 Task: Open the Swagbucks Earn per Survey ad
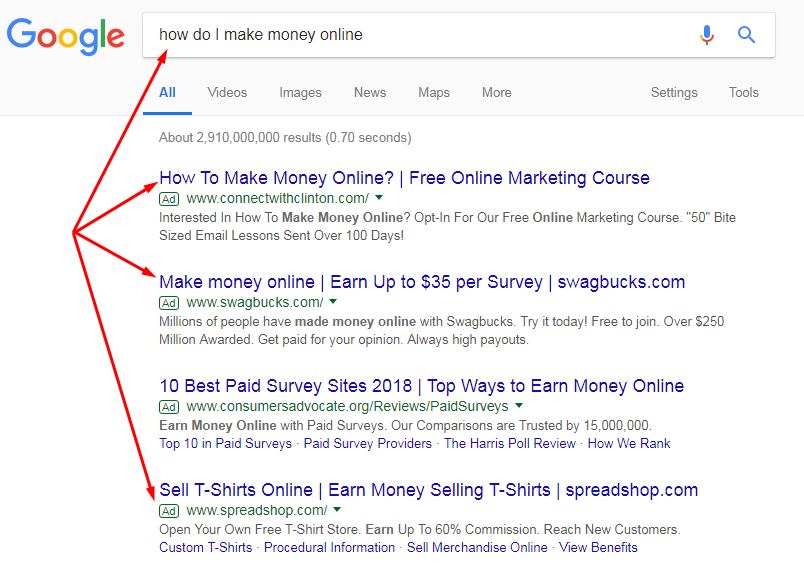pyautogui.click(x=421, y=282)
